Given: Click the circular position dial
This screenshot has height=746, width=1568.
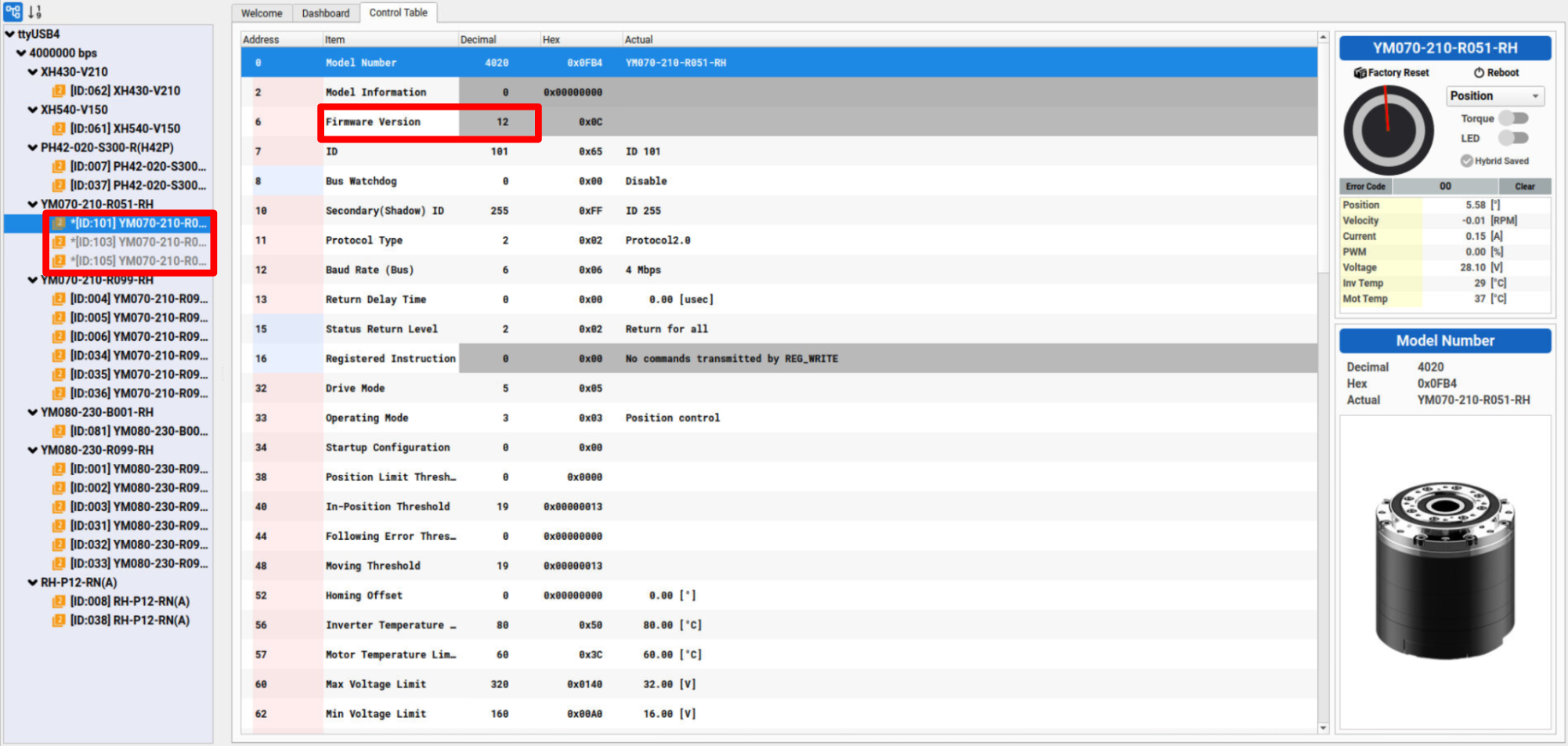Looking at the screenshot, I should 1389,130.
